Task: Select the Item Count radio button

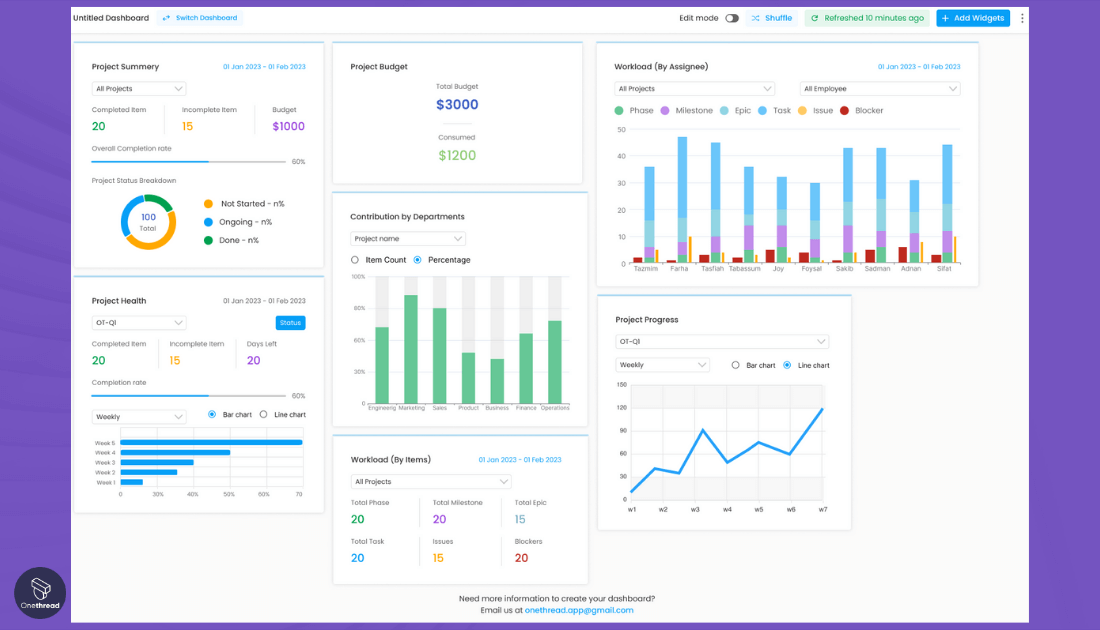Action: click(x=354, y=259)
